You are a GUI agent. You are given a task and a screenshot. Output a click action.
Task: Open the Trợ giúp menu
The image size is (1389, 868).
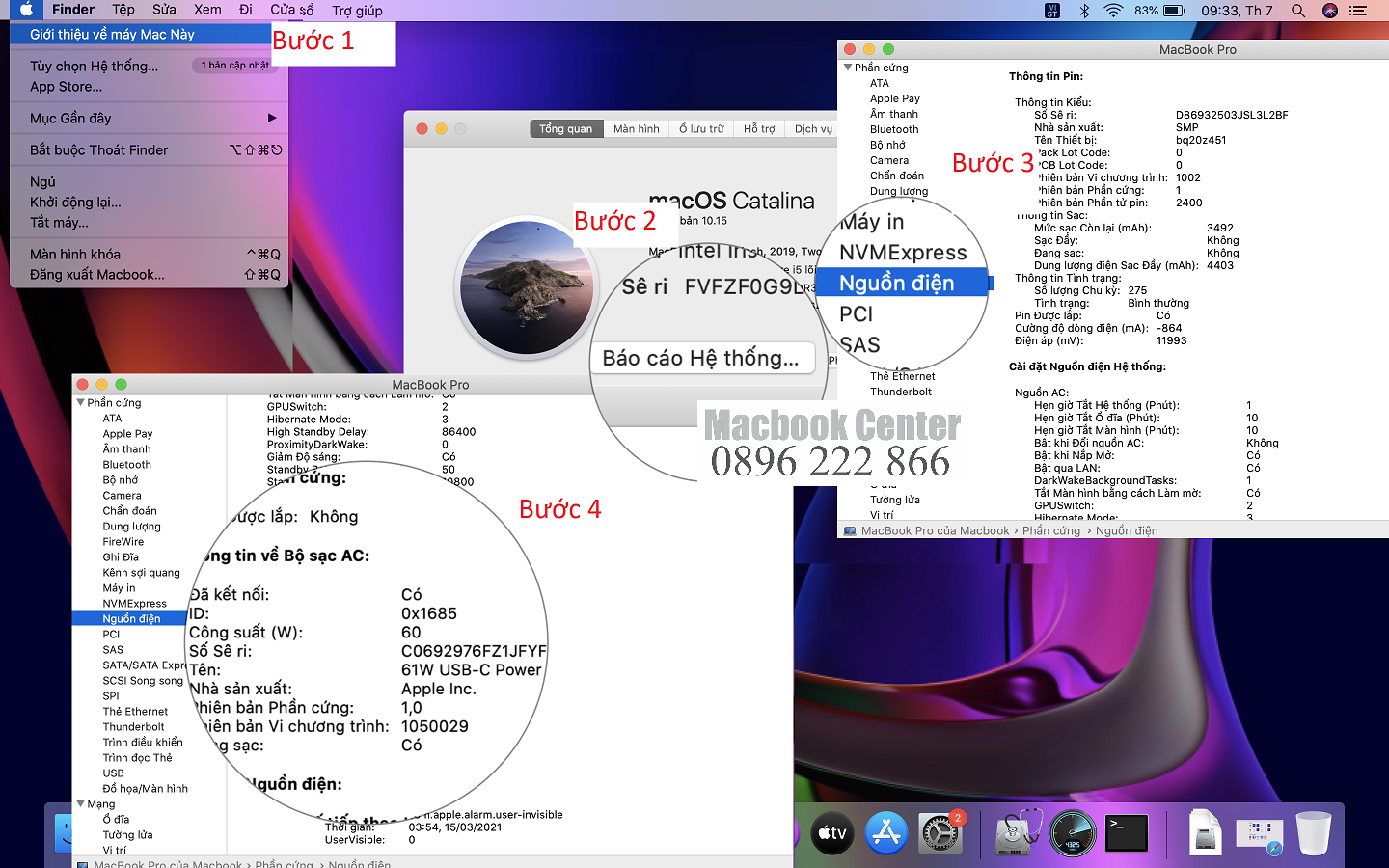(x=357, y=10)
